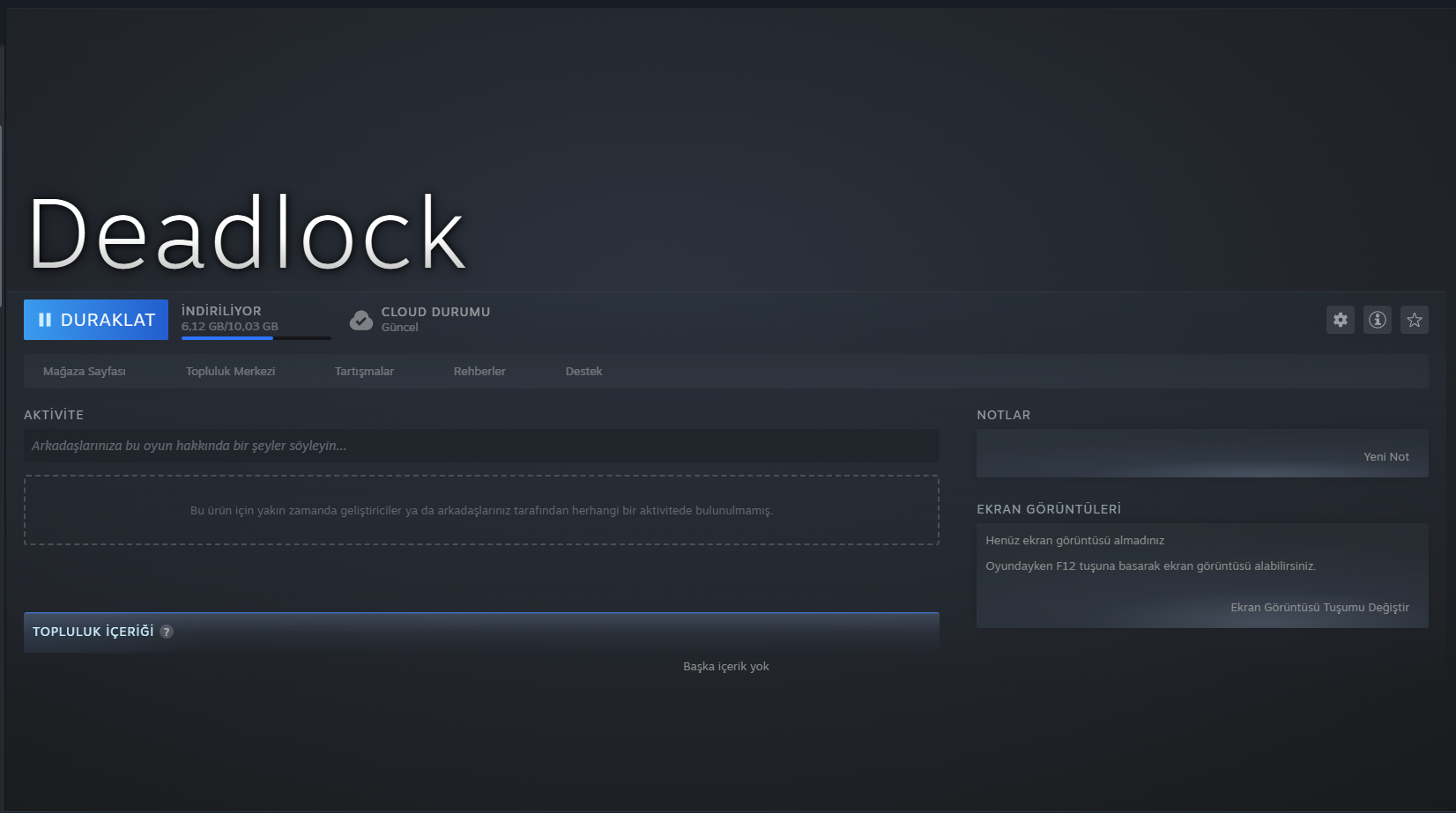Click the Güncel cloud status text
Viewport: 1456px width, 813px height.
pos(399,328)
